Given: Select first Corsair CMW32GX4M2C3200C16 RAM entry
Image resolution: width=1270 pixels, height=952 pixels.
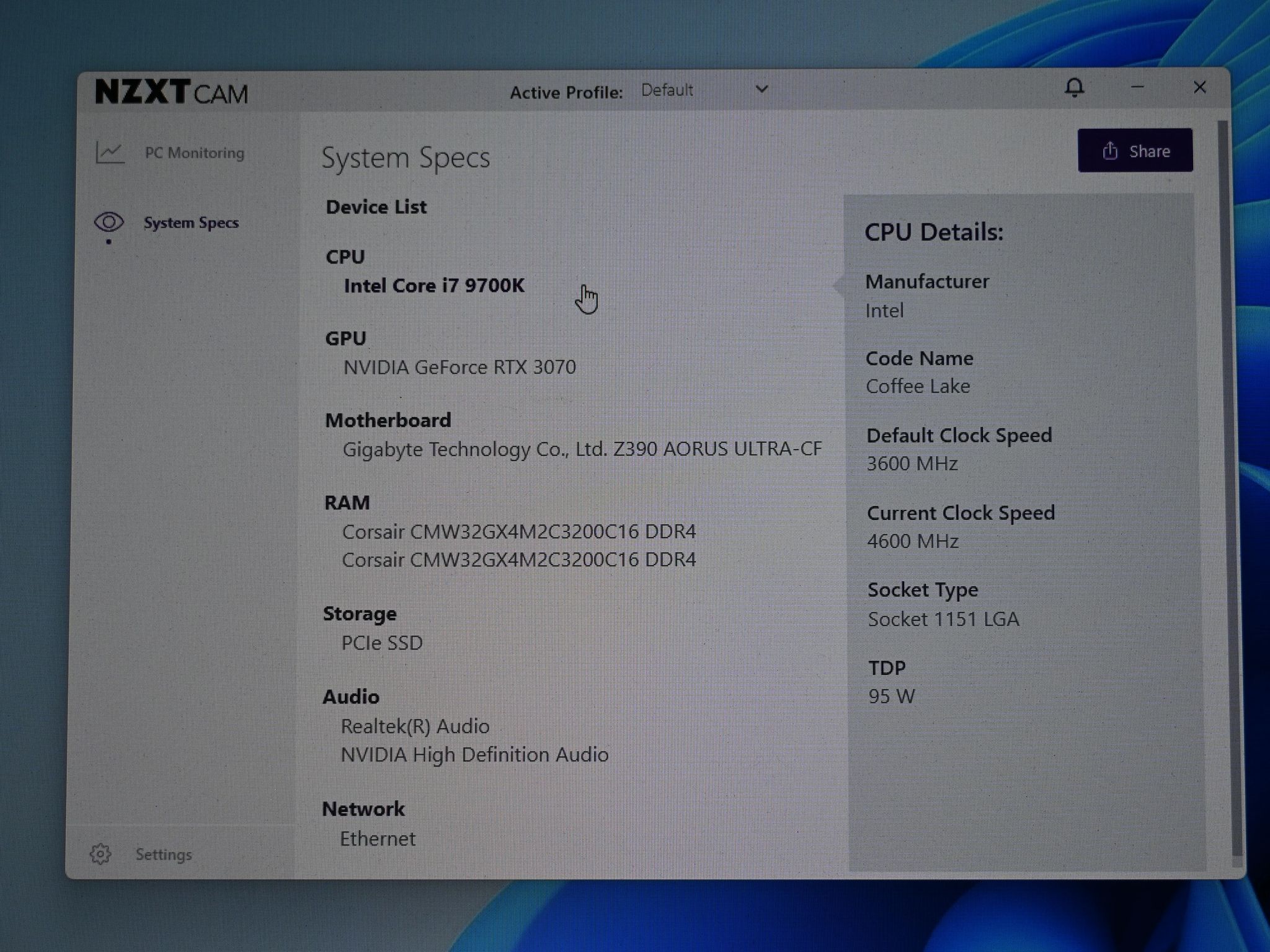Looking at the screenshot, I should (x=519, y=531).
